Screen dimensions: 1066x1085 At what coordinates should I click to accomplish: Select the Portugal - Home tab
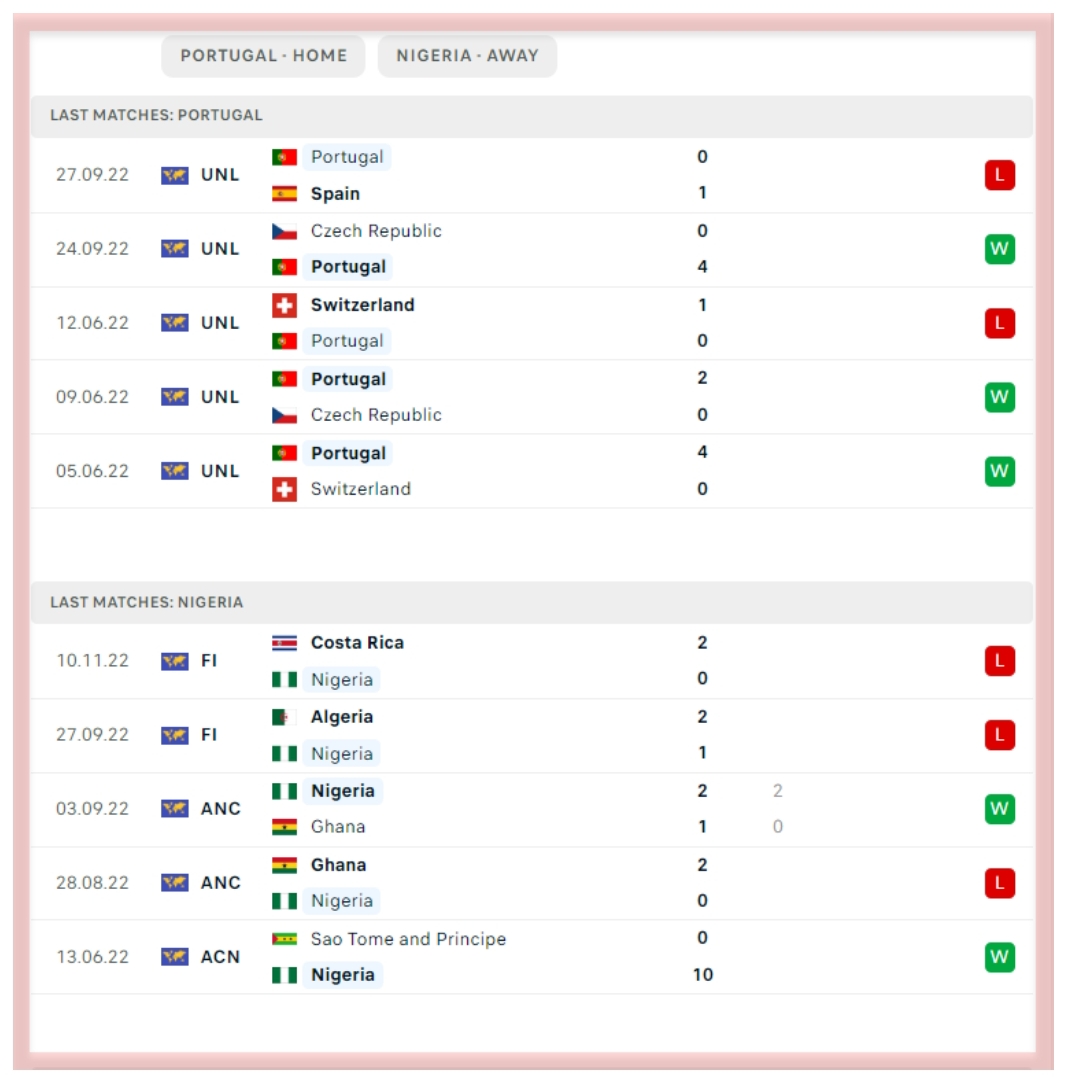click(263, 56)
